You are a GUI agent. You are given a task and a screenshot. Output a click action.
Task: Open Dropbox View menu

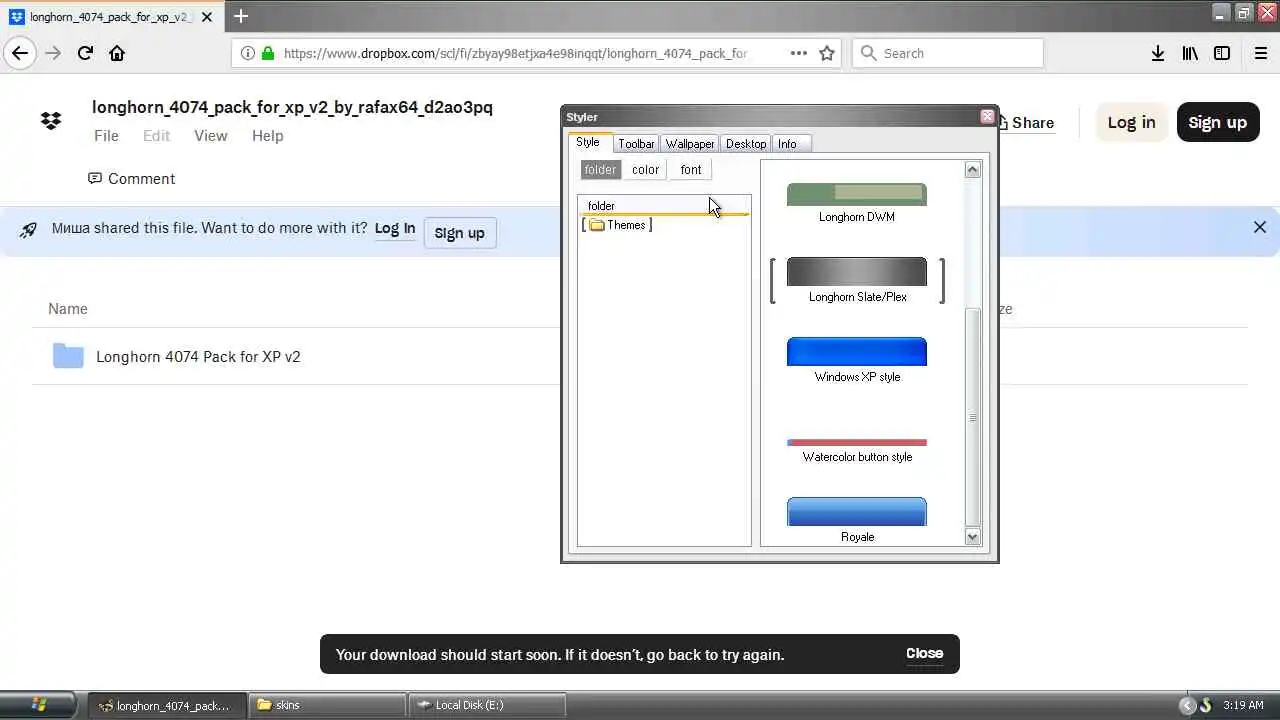pos(211,136)
